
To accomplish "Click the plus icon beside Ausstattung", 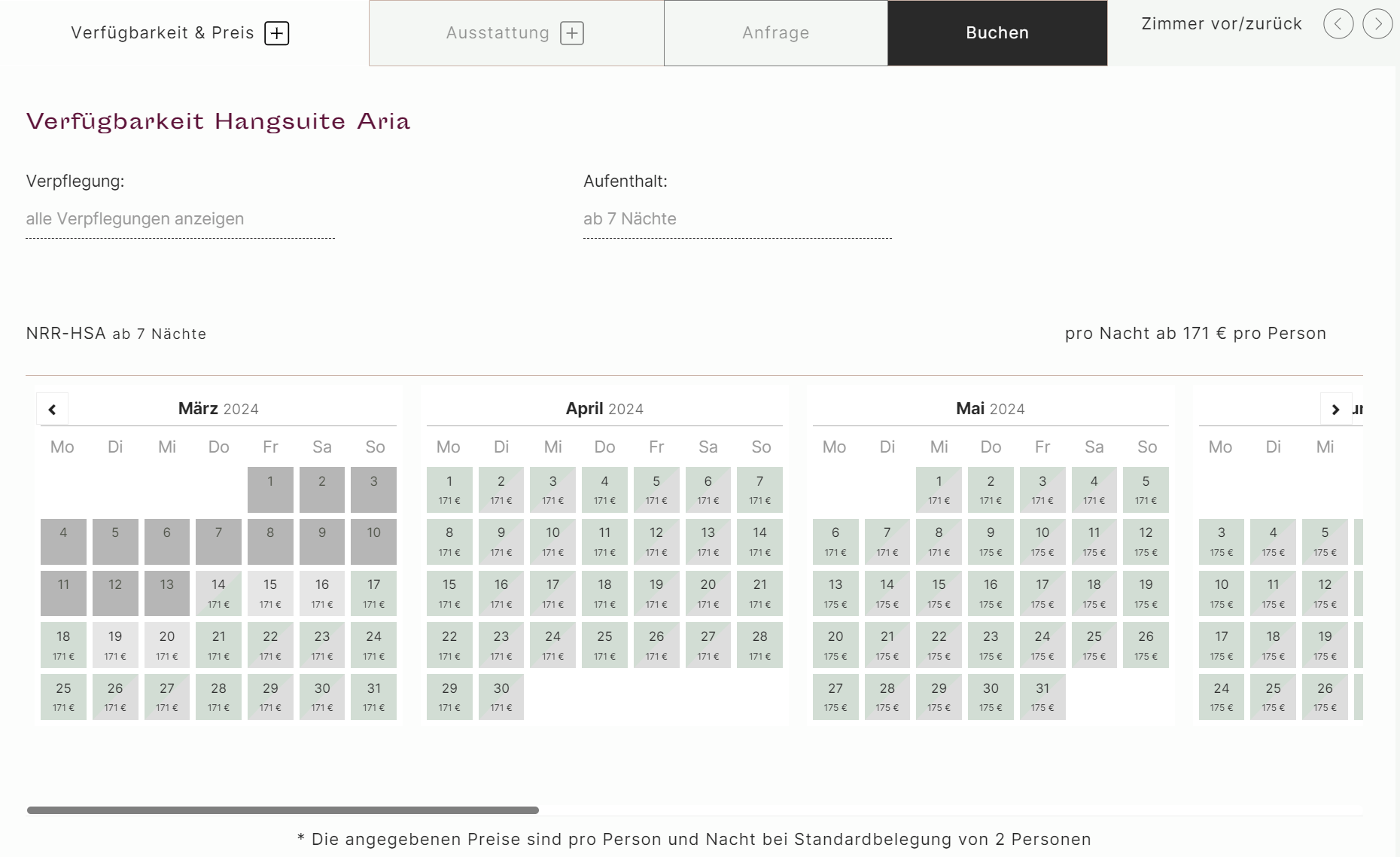I will click(571, 33).
